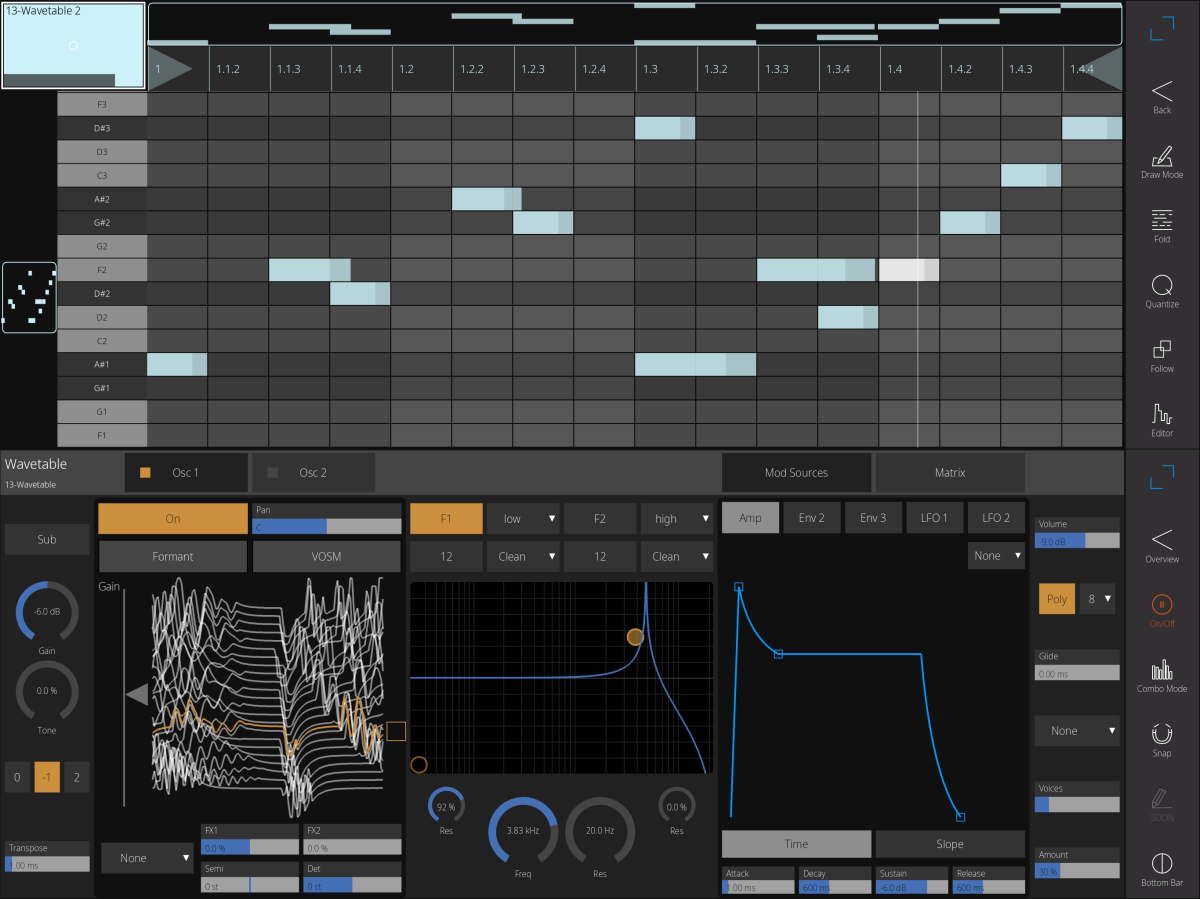Open the low filter slope dropdown

523,518
